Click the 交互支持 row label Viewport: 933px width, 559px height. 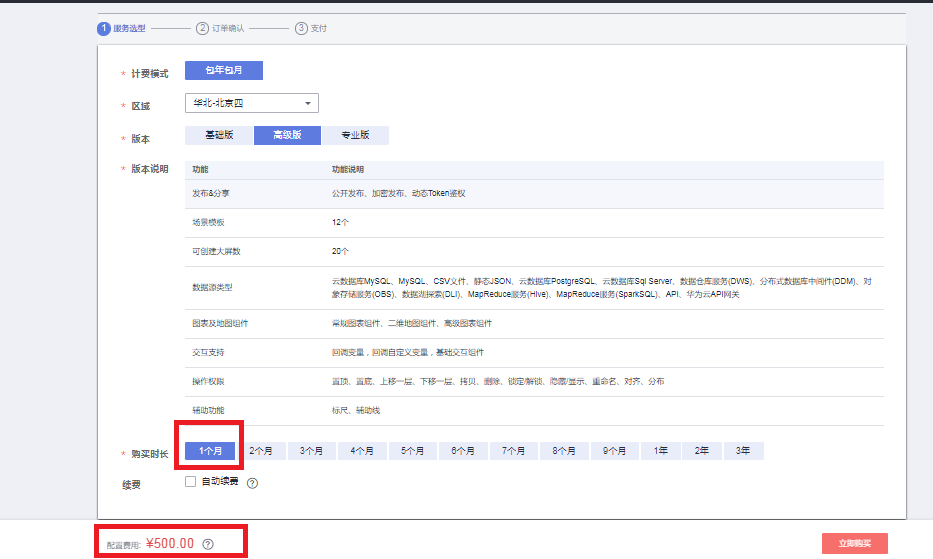(208, 353)
